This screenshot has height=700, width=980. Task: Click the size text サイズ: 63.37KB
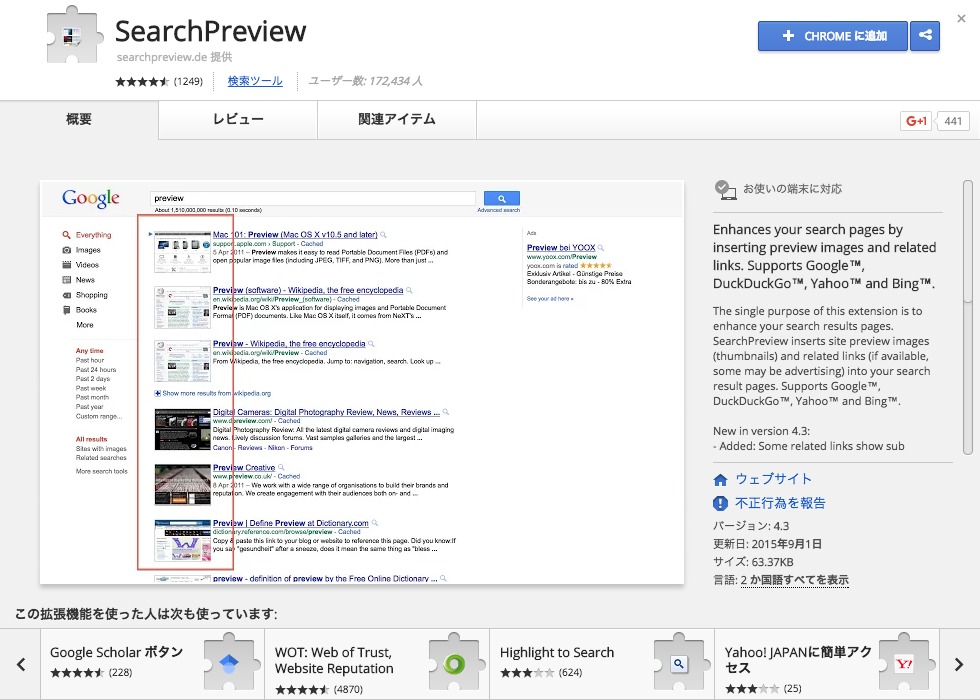pos(753,562)
